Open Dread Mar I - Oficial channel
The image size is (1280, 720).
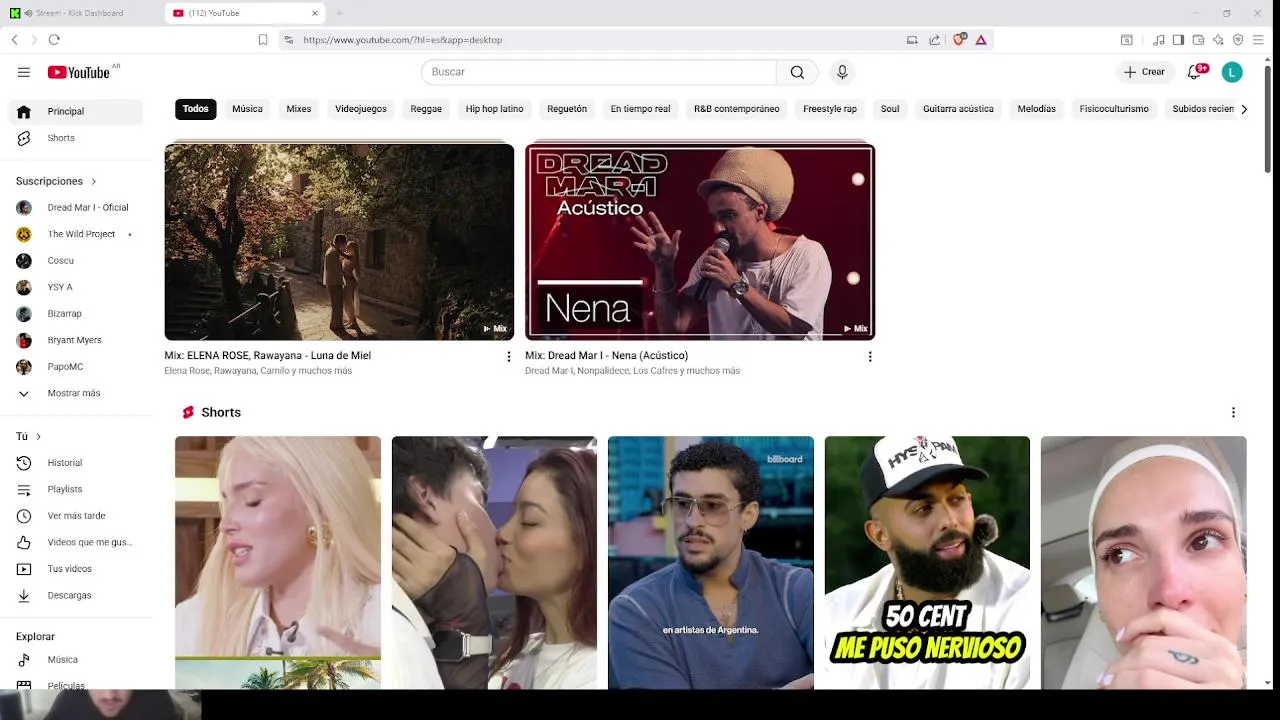pos(75,208)
